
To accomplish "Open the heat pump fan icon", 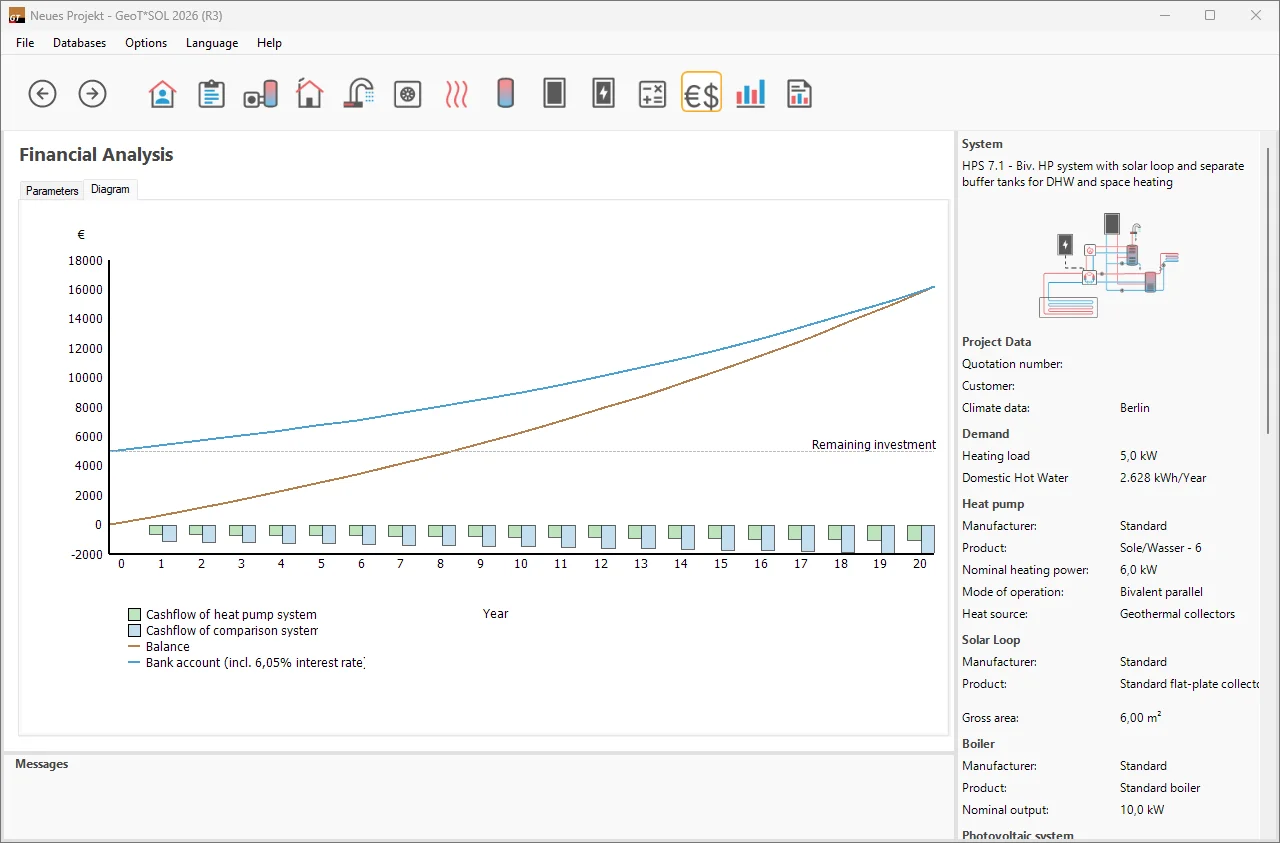I will (x=407, y=94).
